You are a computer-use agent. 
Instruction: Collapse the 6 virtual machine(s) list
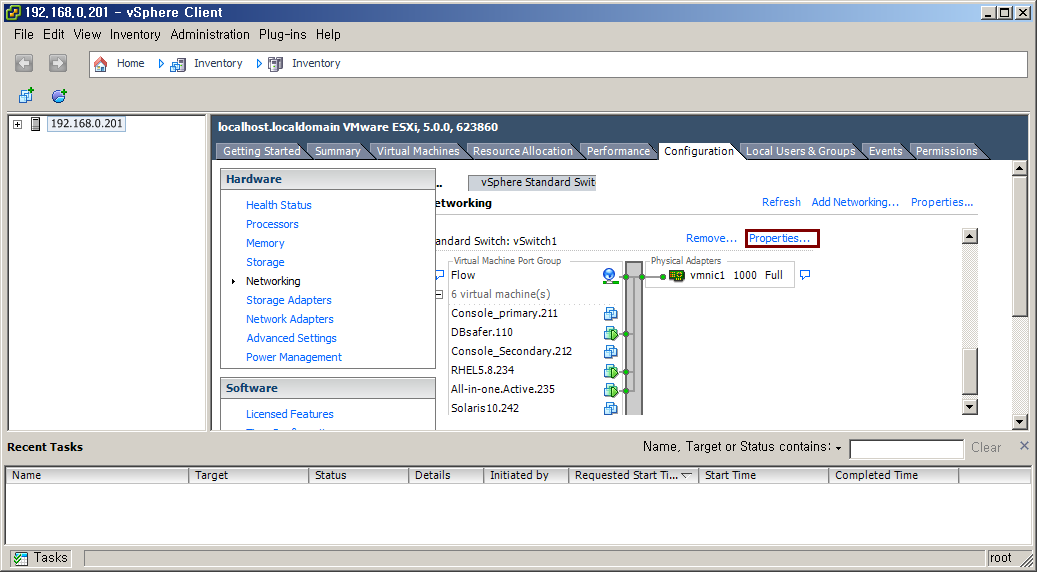click(x=439, y=294)
